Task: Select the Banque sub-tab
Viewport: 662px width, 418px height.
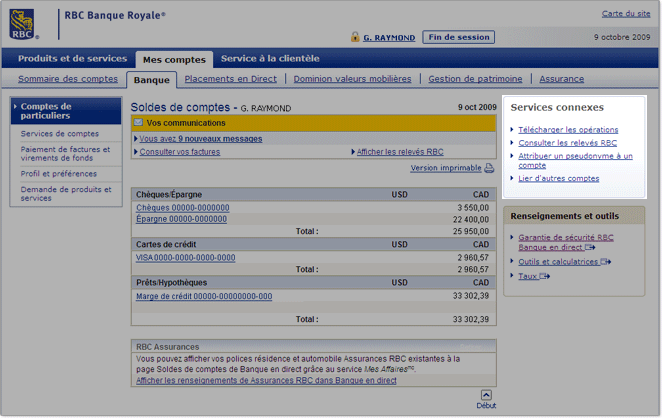Action: (x=152, y=80)
